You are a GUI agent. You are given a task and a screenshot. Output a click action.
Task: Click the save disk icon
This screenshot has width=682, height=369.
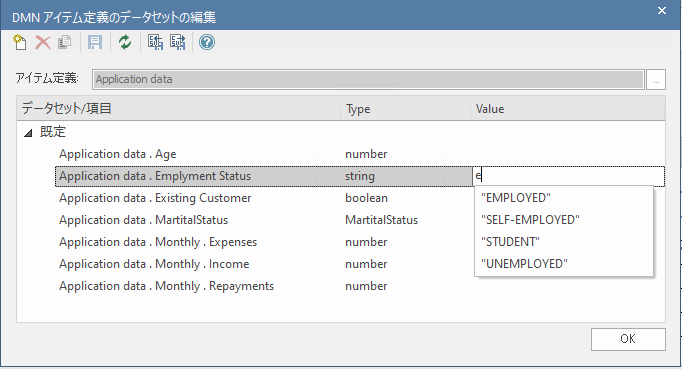(x=95, y=42)
